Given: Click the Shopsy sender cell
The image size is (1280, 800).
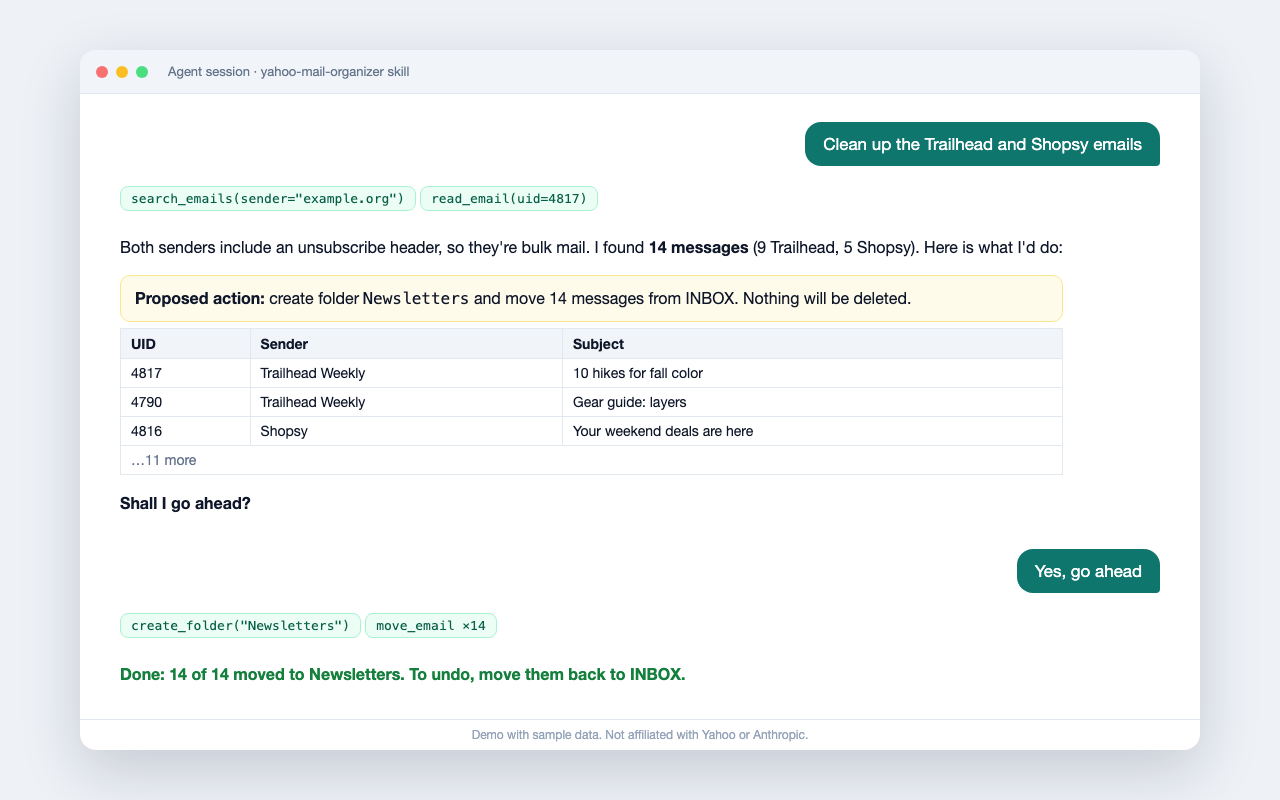Looking at the screenshot, I should pyautogui.click(x=406, y=431).
